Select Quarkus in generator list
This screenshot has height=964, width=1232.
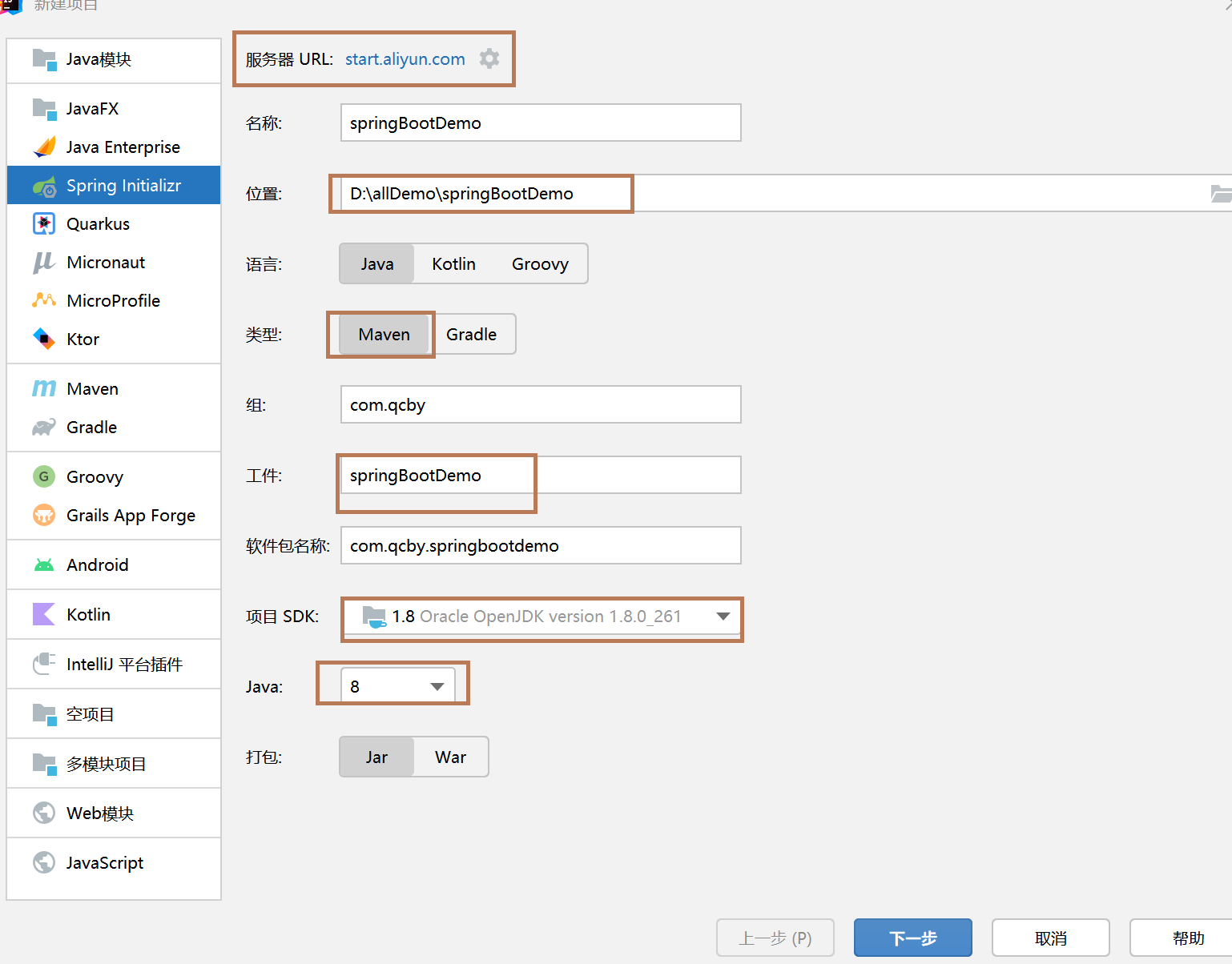(114, 224)
